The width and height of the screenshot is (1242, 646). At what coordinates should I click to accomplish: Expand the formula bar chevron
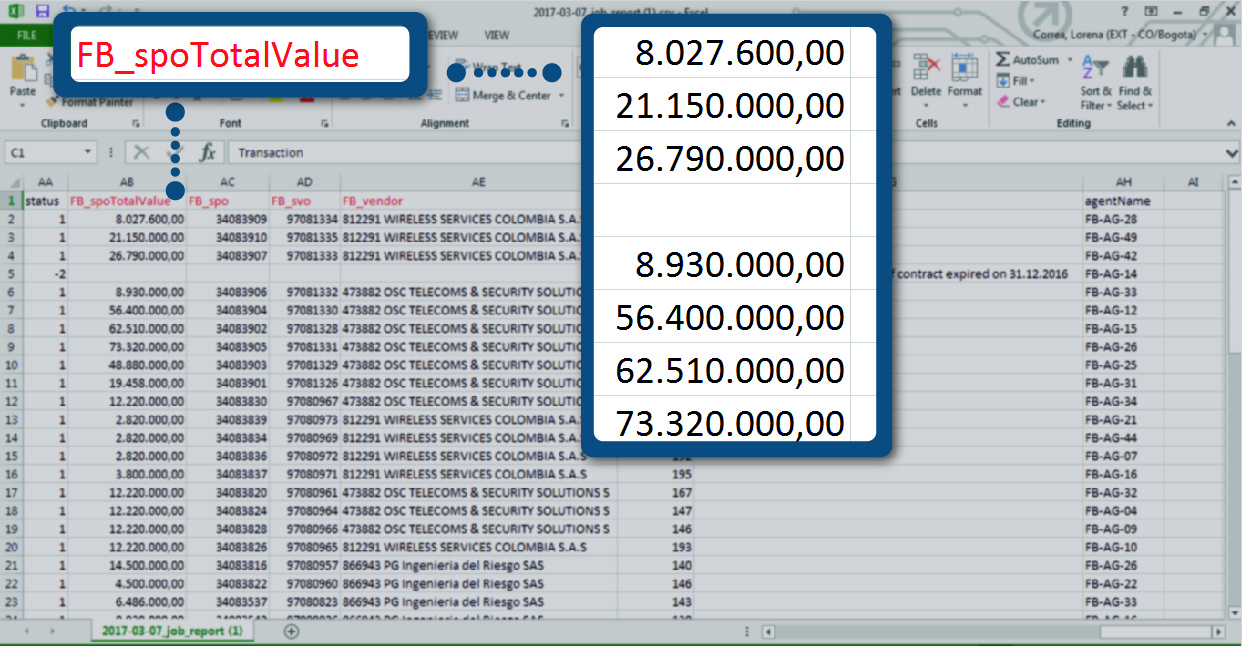(x=1232, y=153)
